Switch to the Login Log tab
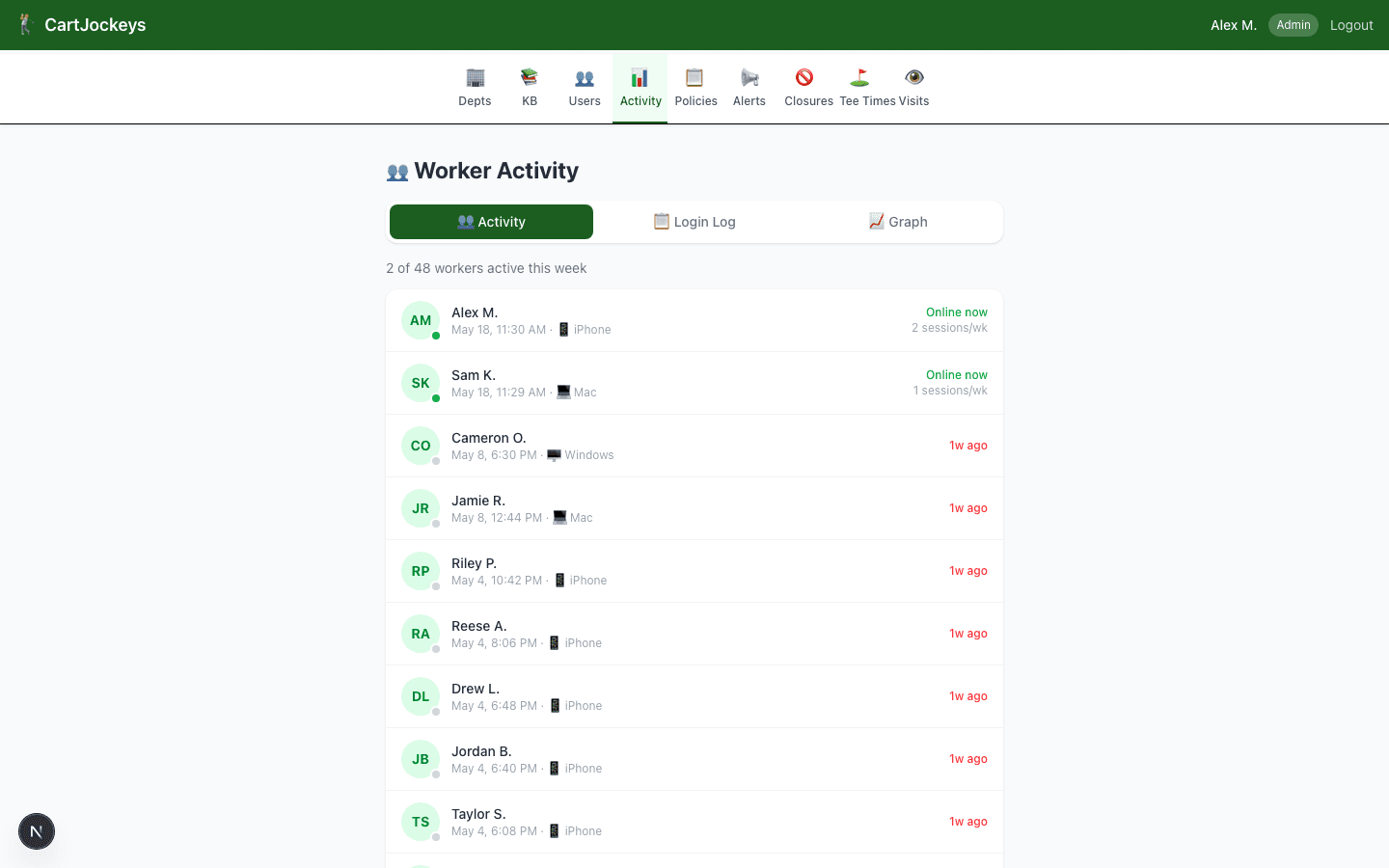1389x868 pixels. [x=694, y=222]
